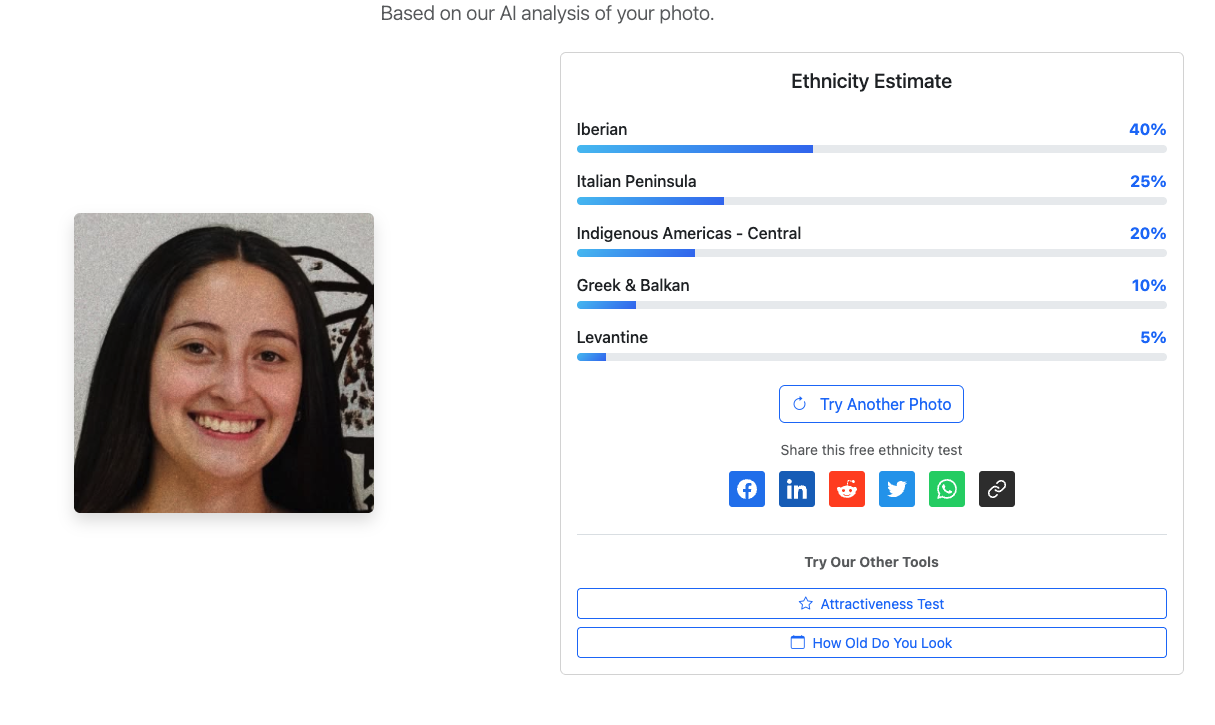1215x725 pixels.
Task: Post results using the Reddit icon
Action: tap(847, 489)
